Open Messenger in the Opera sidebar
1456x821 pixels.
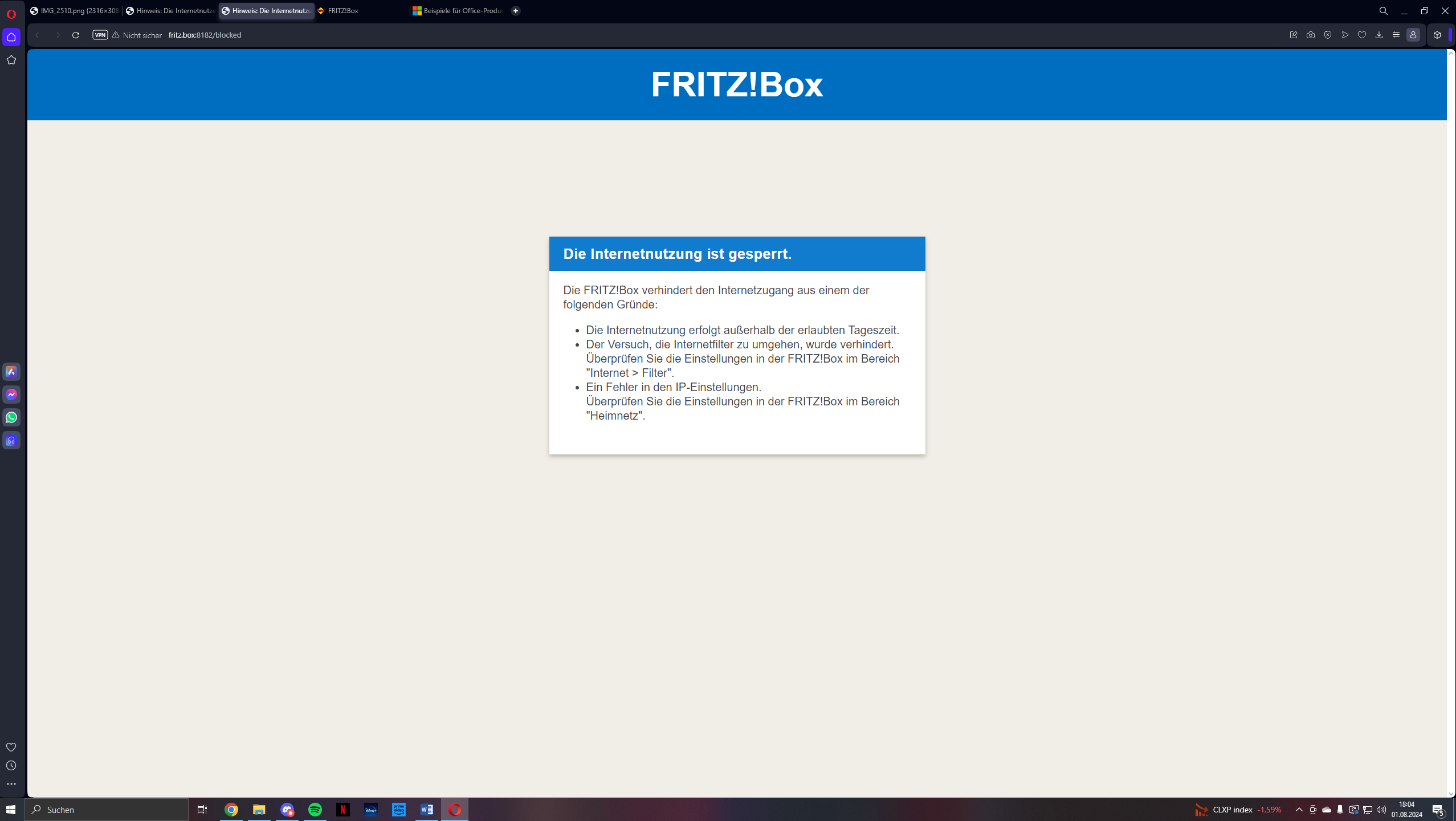click(11, 395)
